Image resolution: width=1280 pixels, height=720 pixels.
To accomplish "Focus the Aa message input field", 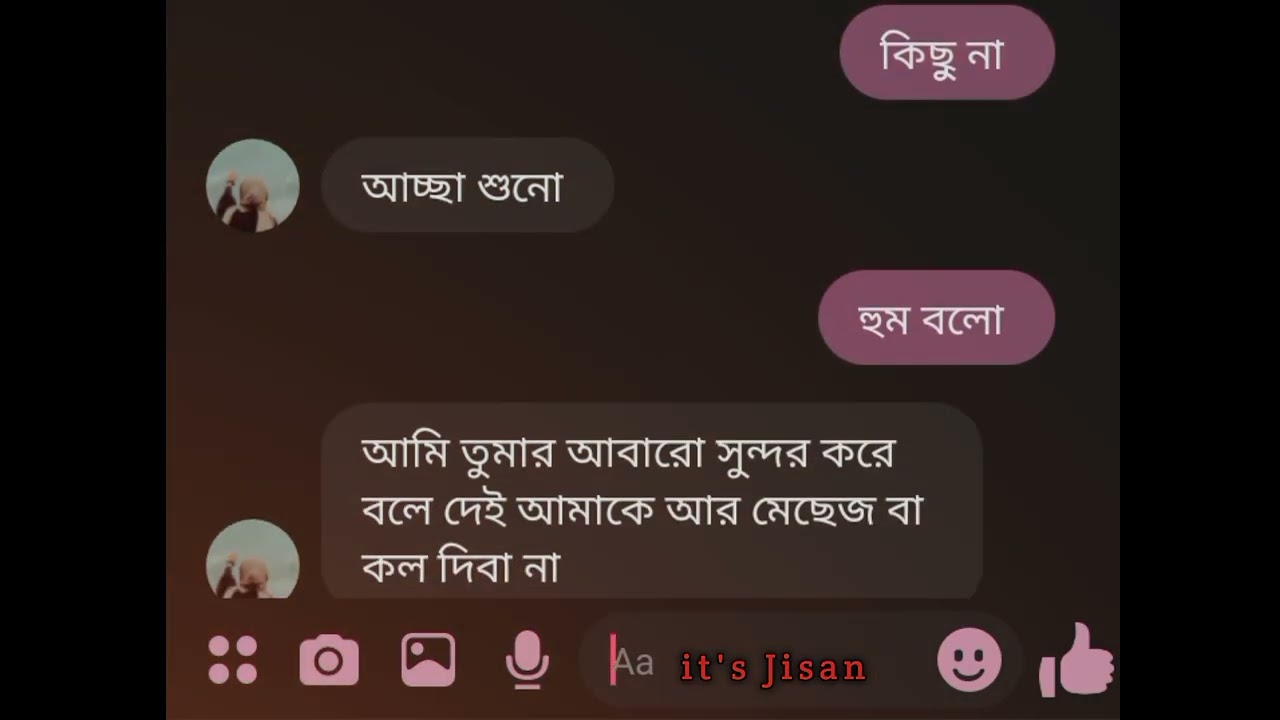I will pyautogui.click(x=760, y=662).
